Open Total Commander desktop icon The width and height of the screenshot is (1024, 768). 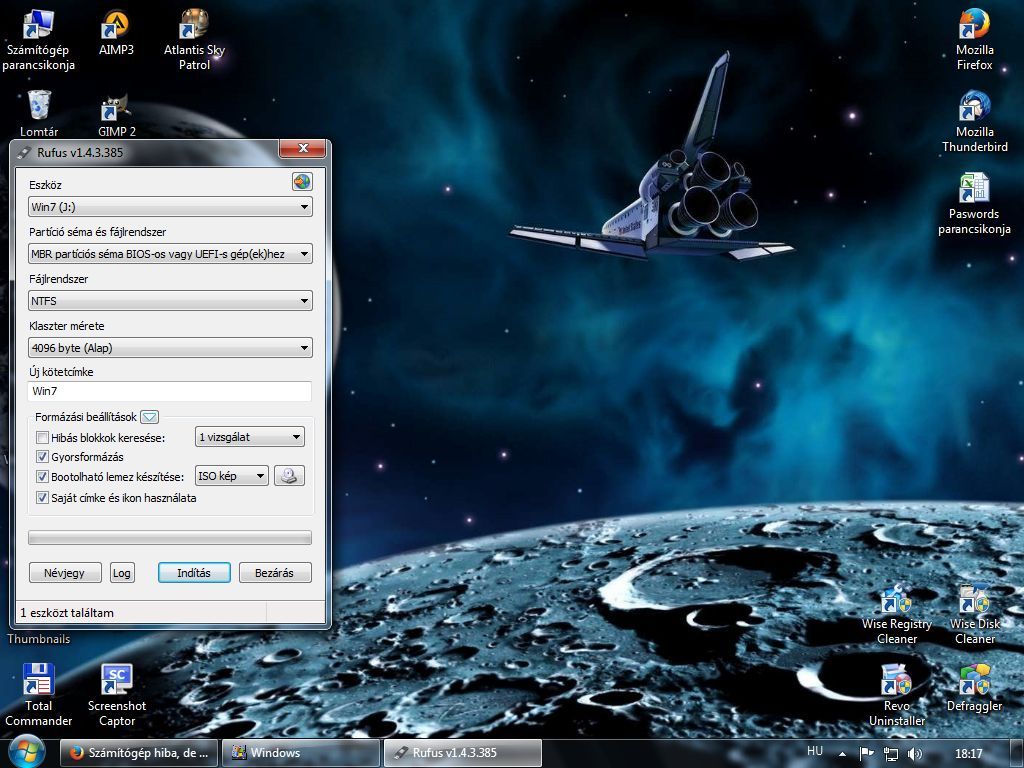click(39, 696)
